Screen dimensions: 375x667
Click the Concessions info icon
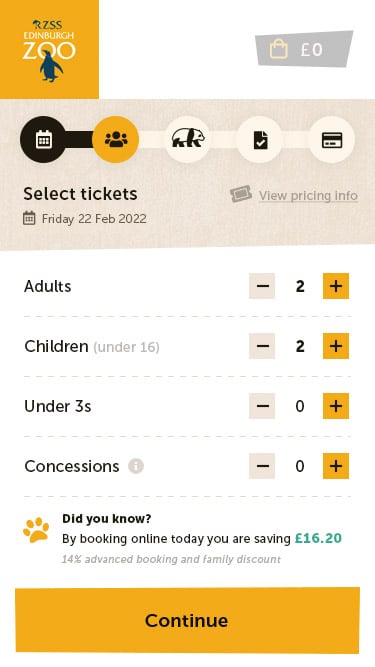[136, 466]
